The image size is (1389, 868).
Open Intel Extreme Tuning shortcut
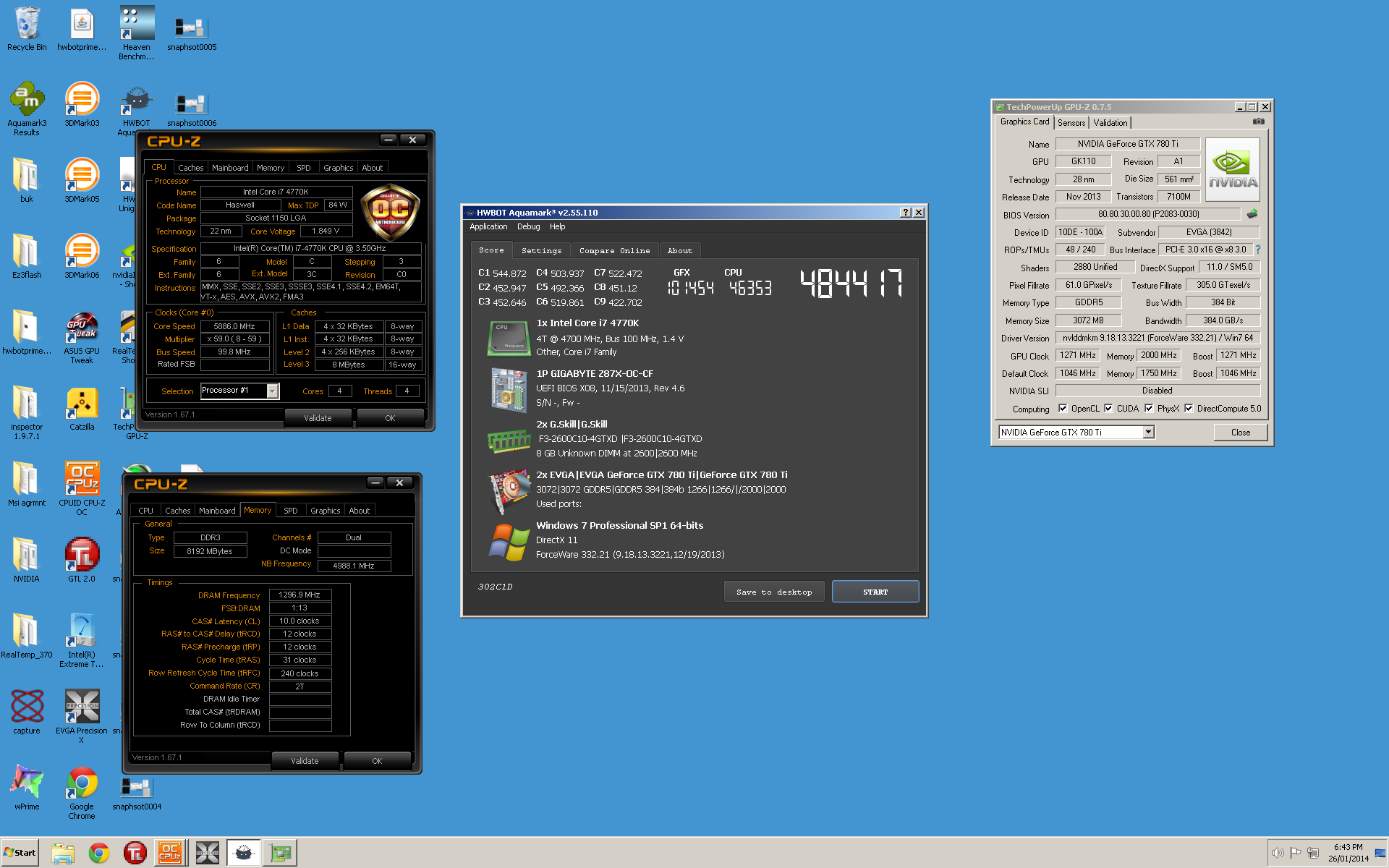coord(82,640)
